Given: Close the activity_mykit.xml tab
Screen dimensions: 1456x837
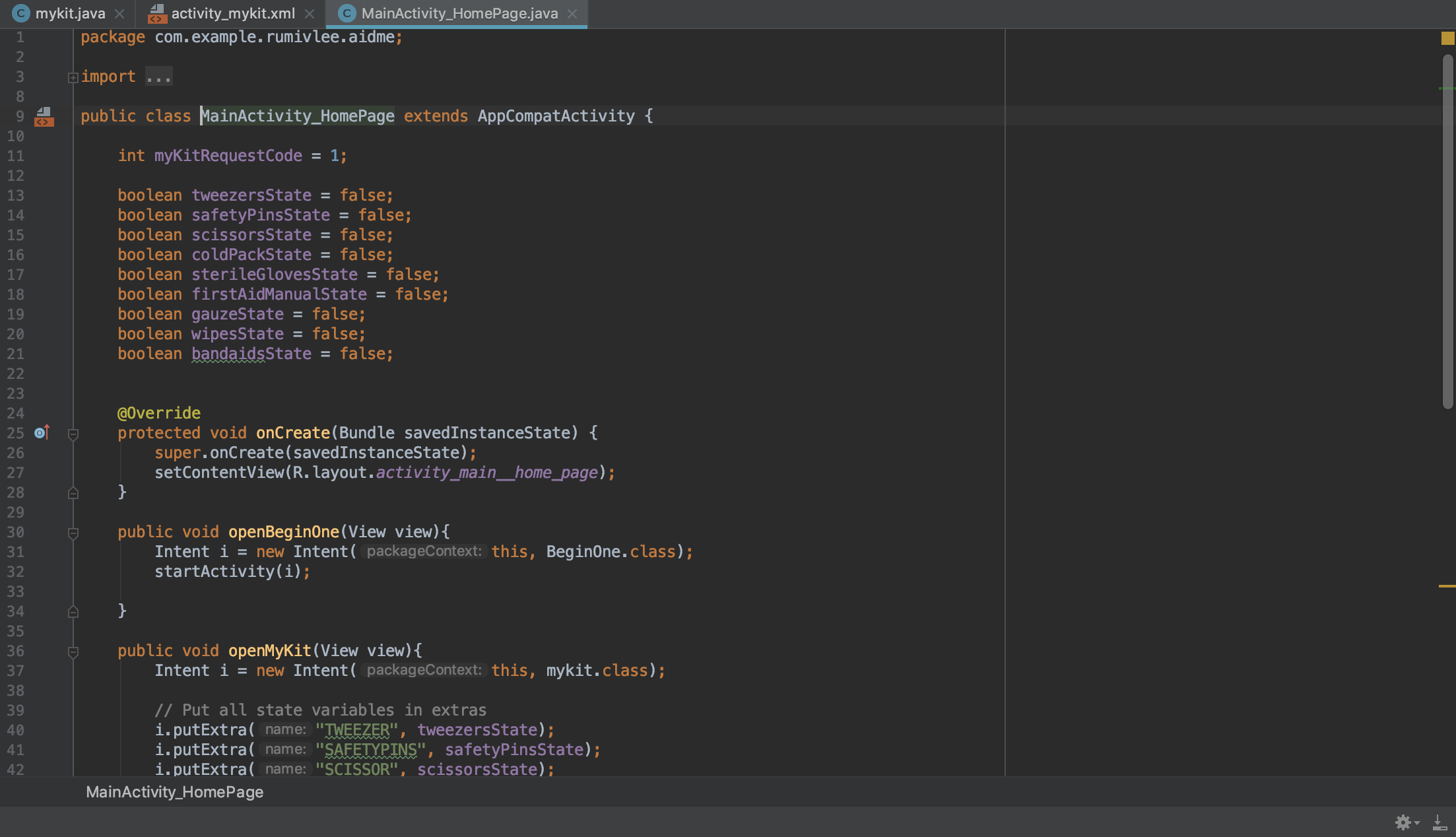Looking at the screenshot, I should click(310, 13).
